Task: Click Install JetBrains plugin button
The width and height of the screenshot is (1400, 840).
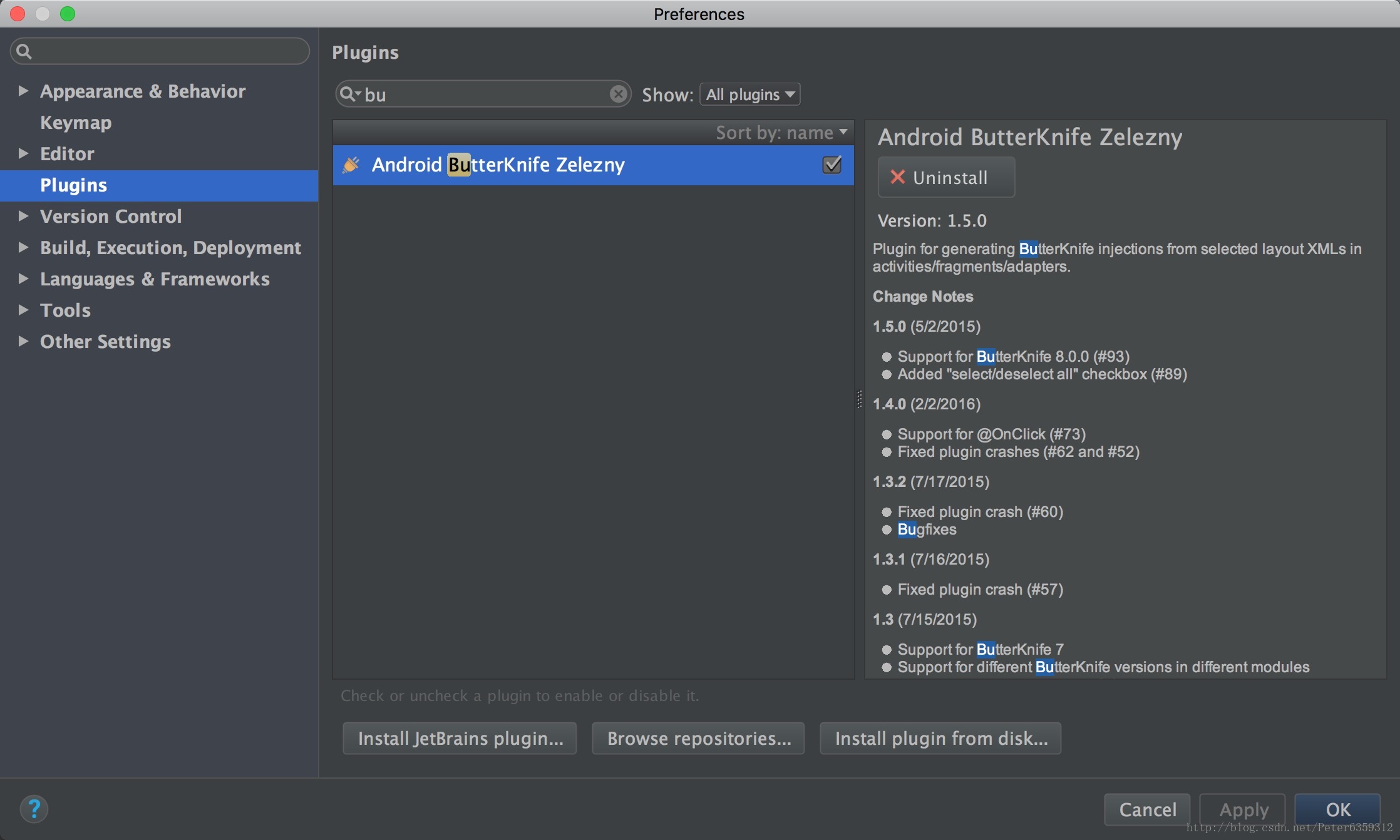Action: point(460,739)
